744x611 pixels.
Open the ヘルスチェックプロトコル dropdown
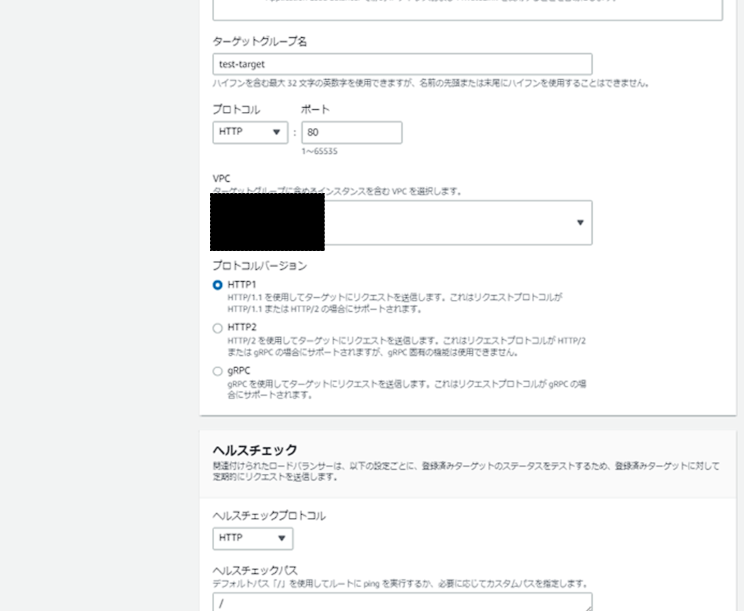[x=253, y=538]
